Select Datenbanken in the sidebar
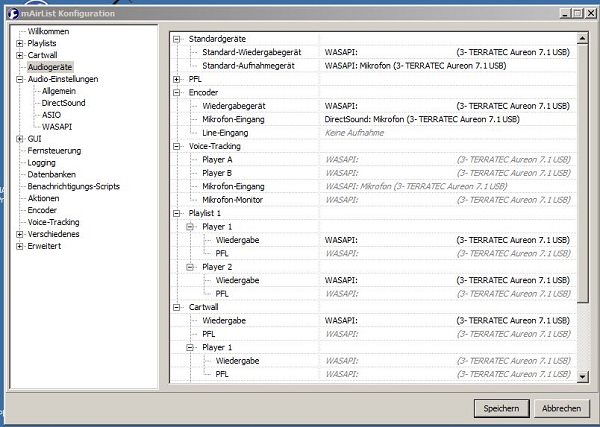 click(52, 175)
